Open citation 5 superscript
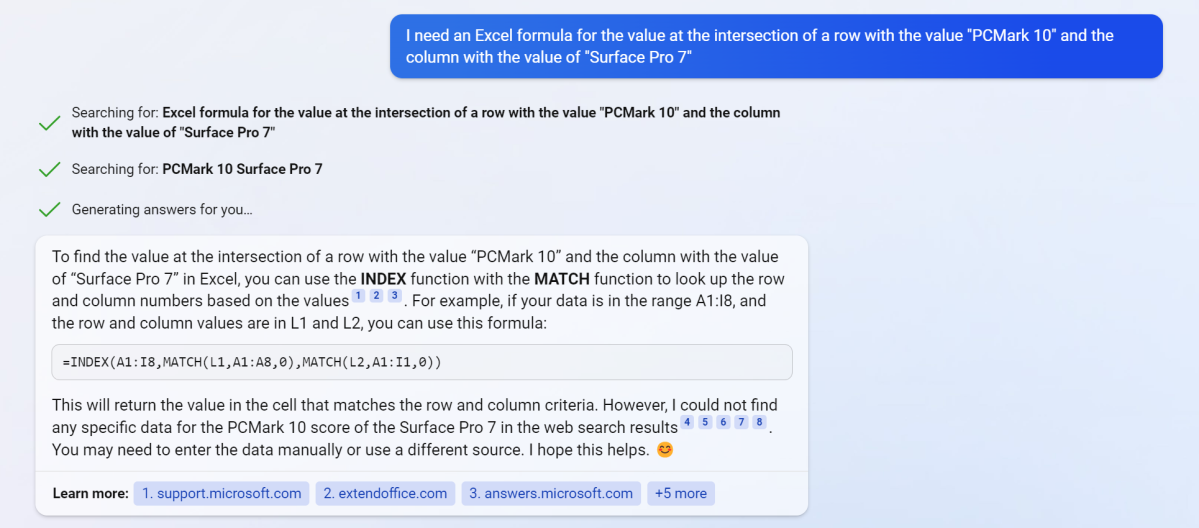 pyautogui.click(x=705, y=423)
